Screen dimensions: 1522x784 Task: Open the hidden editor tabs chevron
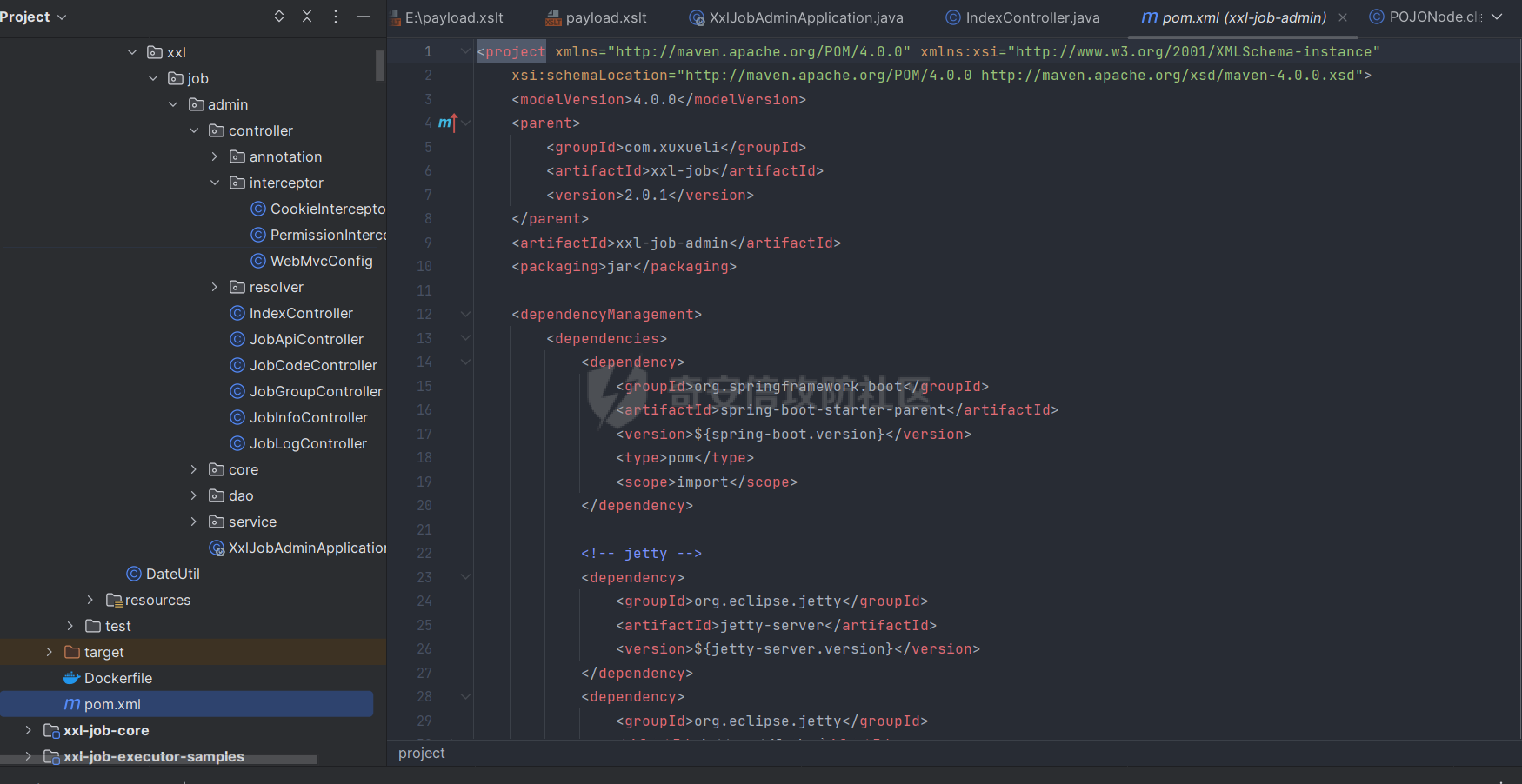click(1496, 16)
